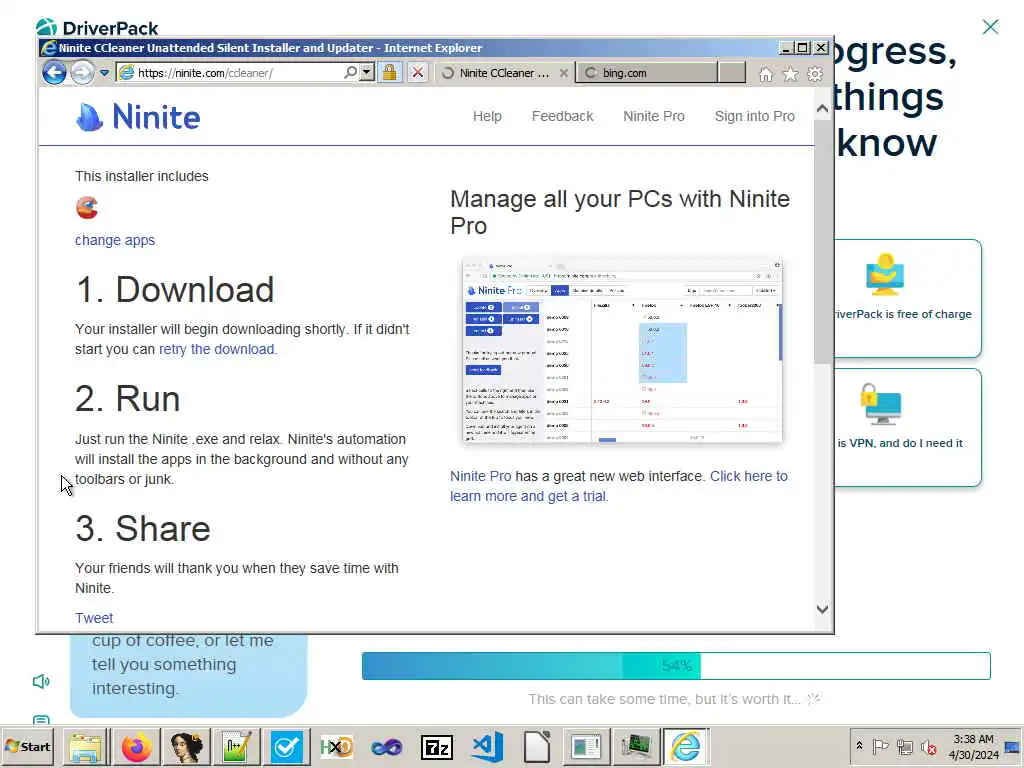
Task: Open the window panel taskbar app
Action: 586,746
